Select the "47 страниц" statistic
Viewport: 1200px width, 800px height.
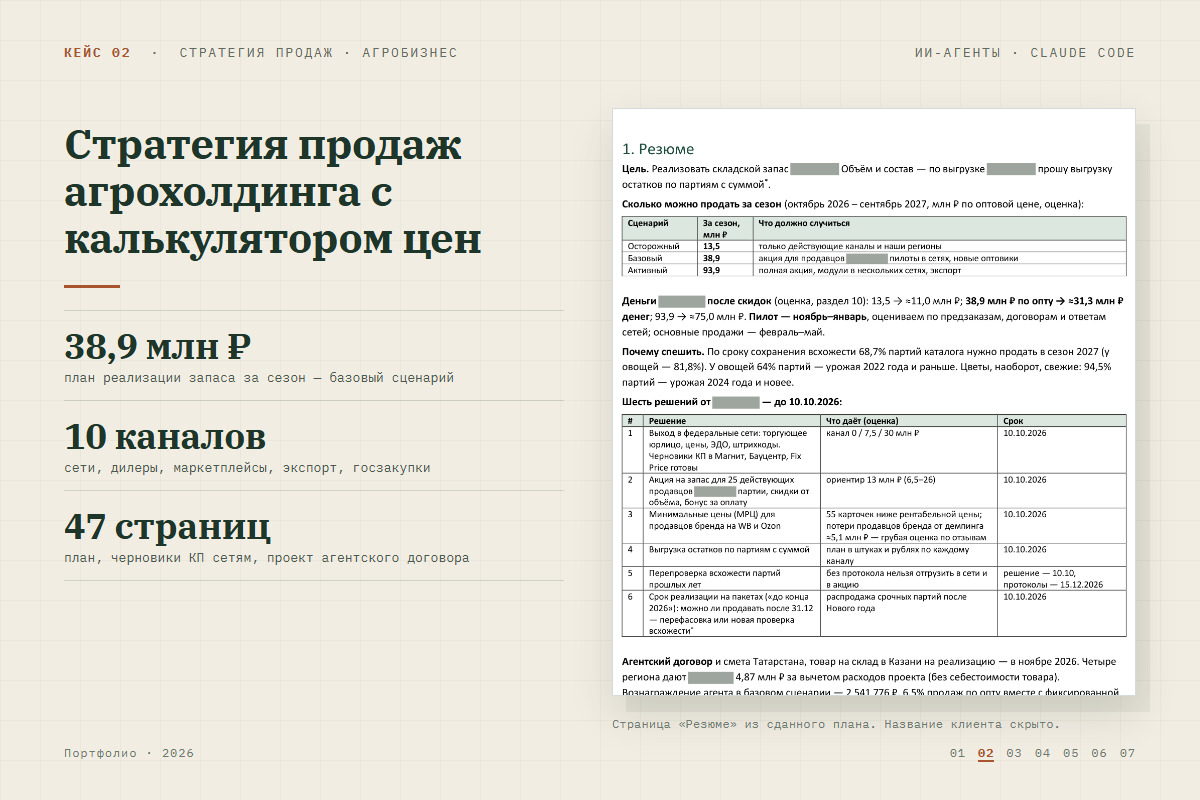coord(167,527)
